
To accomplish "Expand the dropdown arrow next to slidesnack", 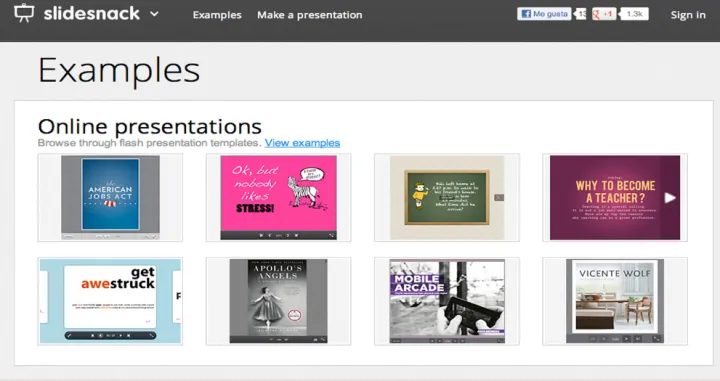I will (154, 14).
